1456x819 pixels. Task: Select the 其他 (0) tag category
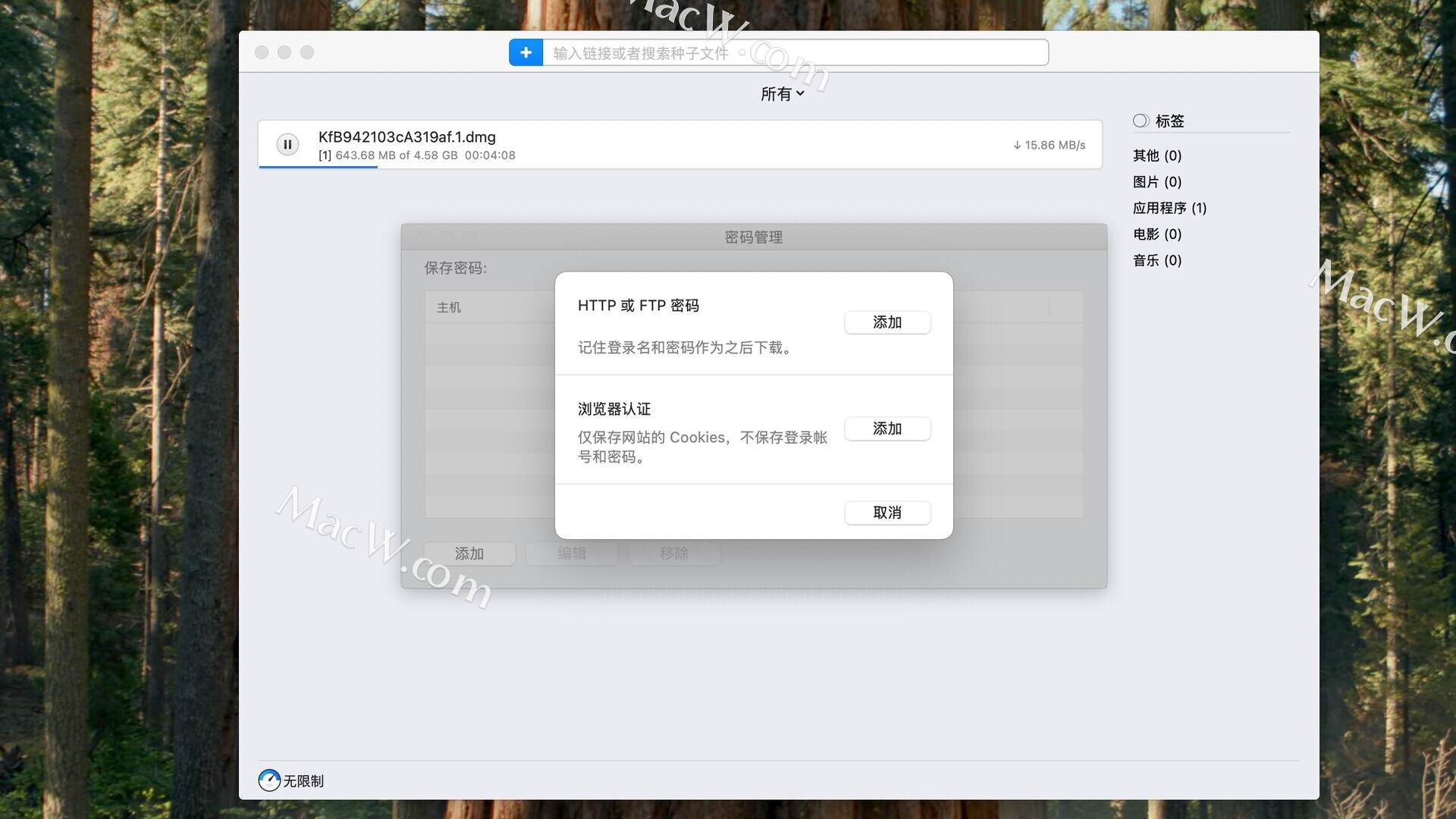[x=1156, y=155]
